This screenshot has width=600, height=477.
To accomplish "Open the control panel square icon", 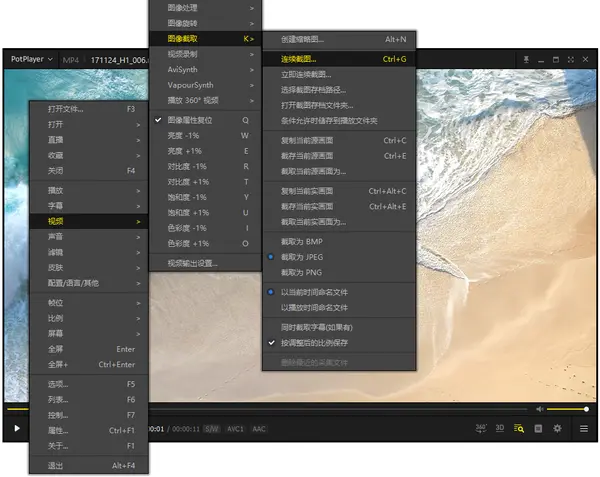I will click(538, 428).
